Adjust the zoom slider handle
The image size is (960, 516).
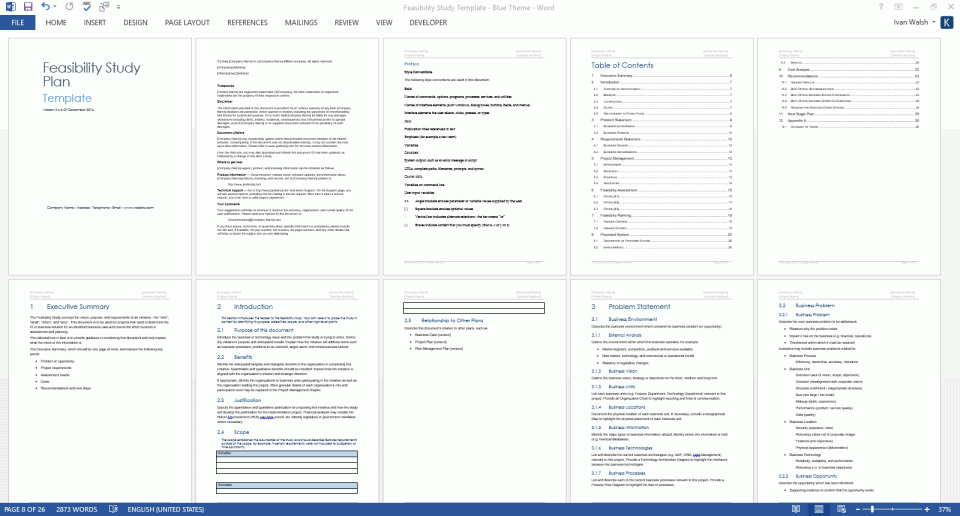point(872,509)
